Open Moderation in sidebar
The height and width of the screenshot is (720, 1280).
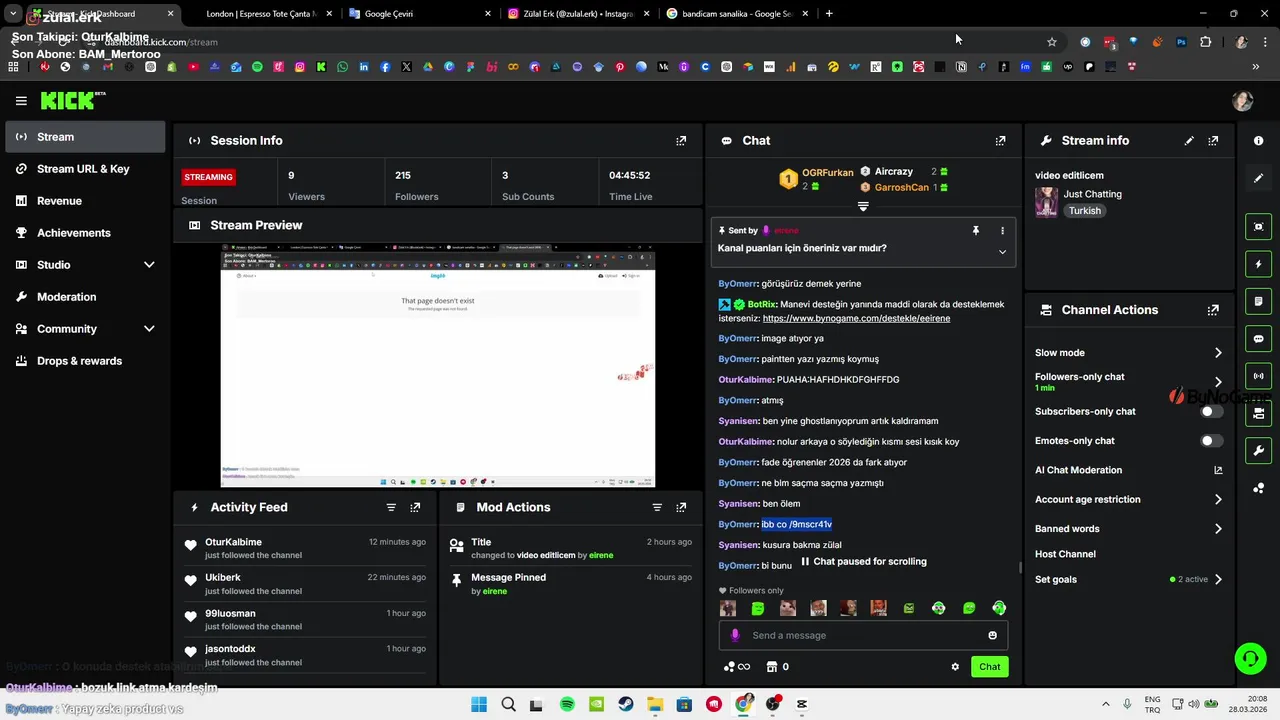(x=85, y=297)
